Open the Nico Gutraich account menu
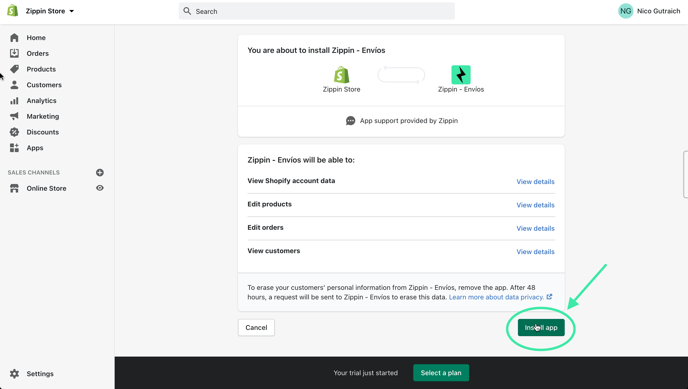 click(658, 11)
